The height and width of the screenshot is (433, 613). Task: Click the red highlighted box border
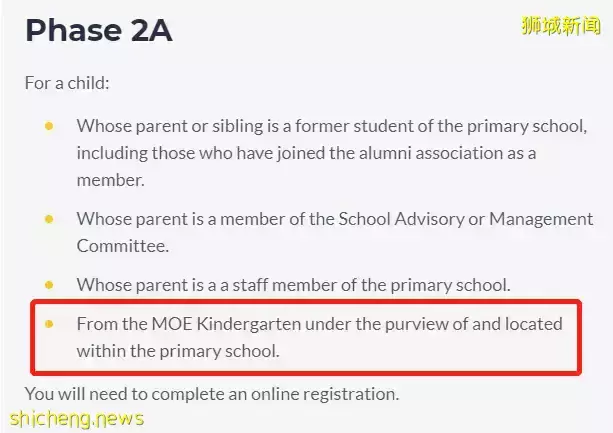(306, 301)
